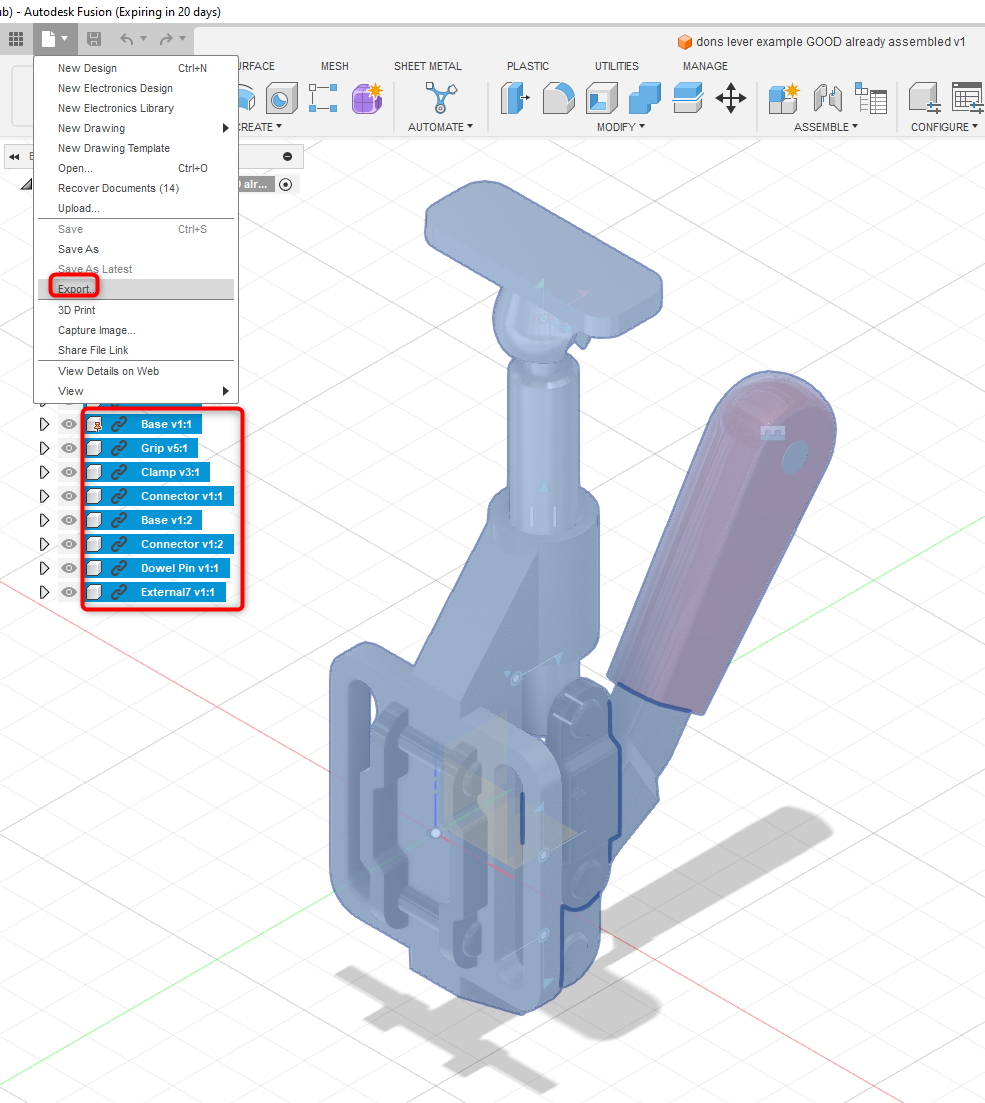Image resolution: width=985 pixels, height=1103 pixels.
Task: Click Share File Link option
Action: 96,350
